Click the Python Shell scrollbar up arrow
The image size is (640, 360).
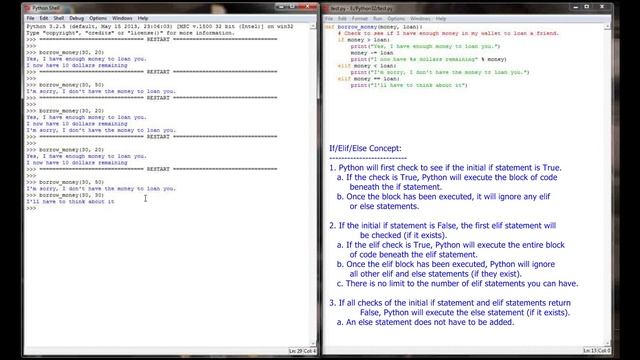coord(313,26)
